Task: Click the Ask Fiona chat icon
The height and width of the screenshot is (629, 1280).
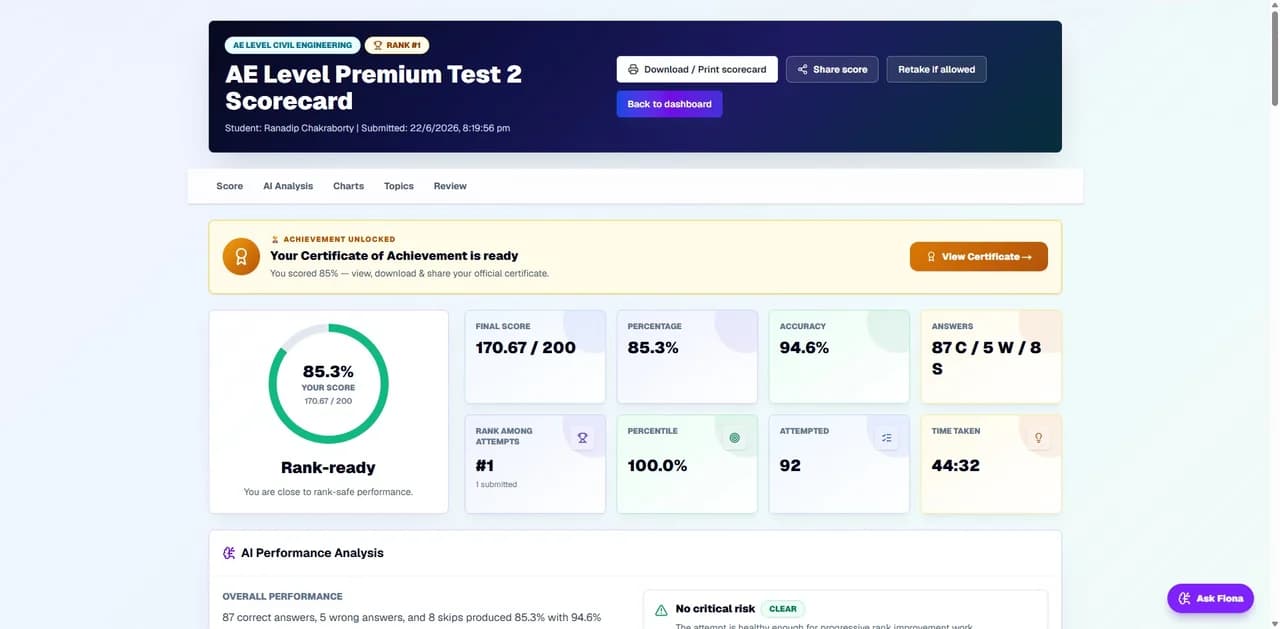Action: (1185, 598)
